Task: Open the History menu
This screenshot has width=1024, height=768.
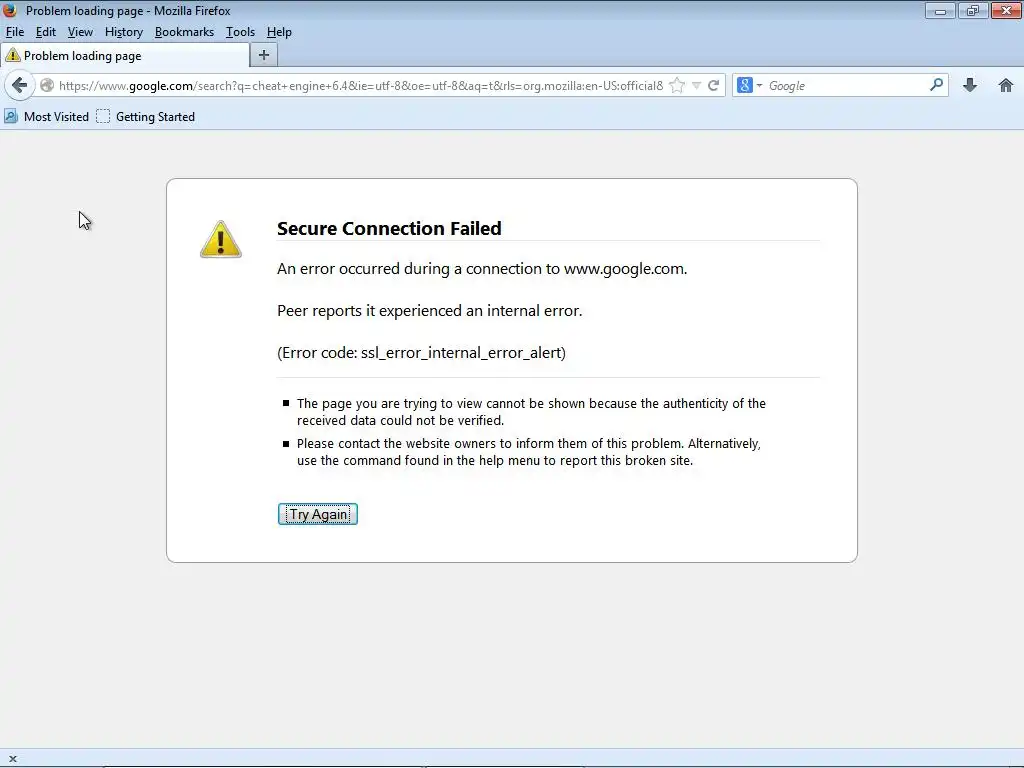Action: click(x=123, y=32)
